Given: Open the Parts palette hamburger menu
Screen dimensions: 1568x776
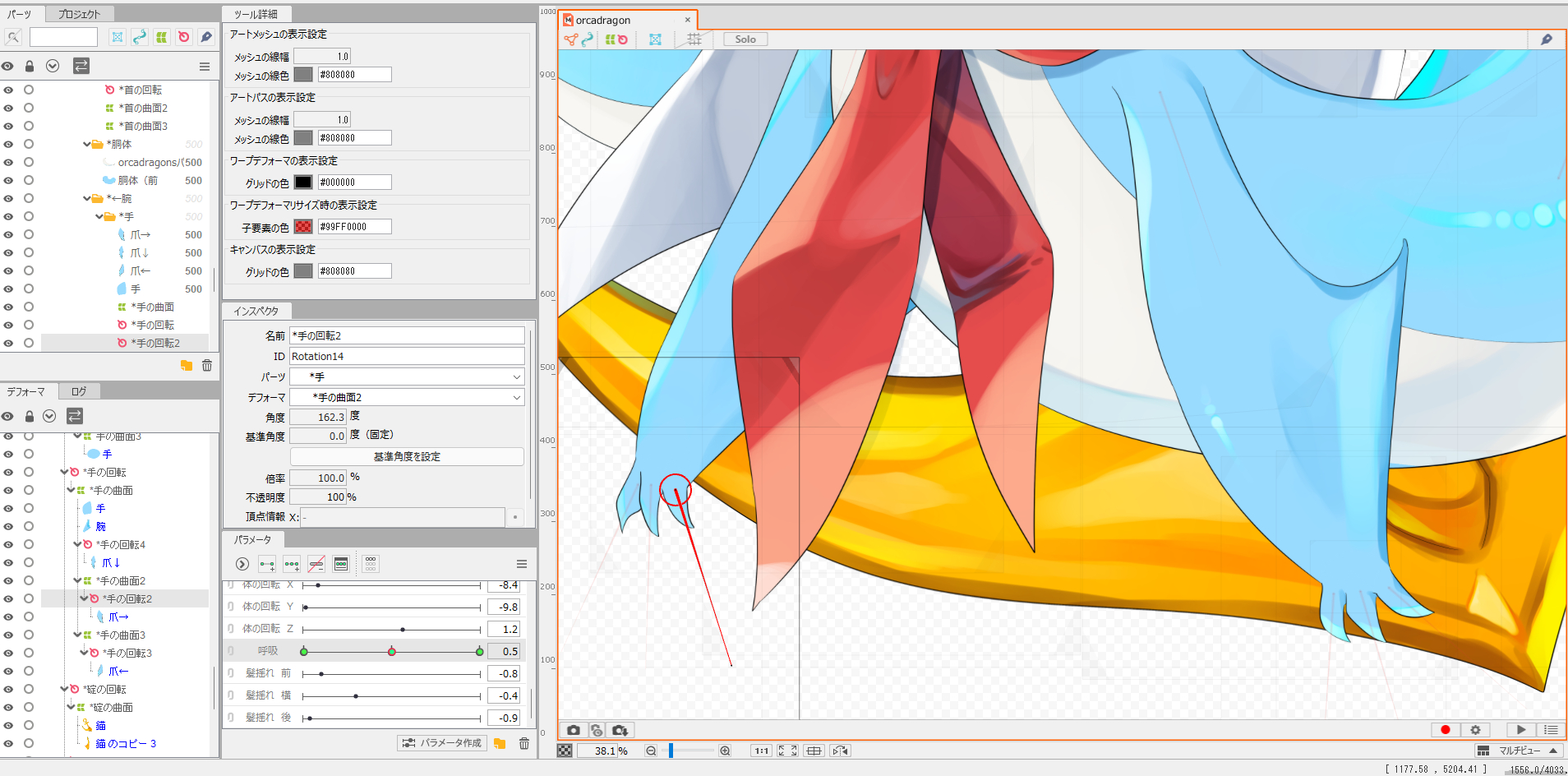Looking at the screenshot, I should [205, 67].
